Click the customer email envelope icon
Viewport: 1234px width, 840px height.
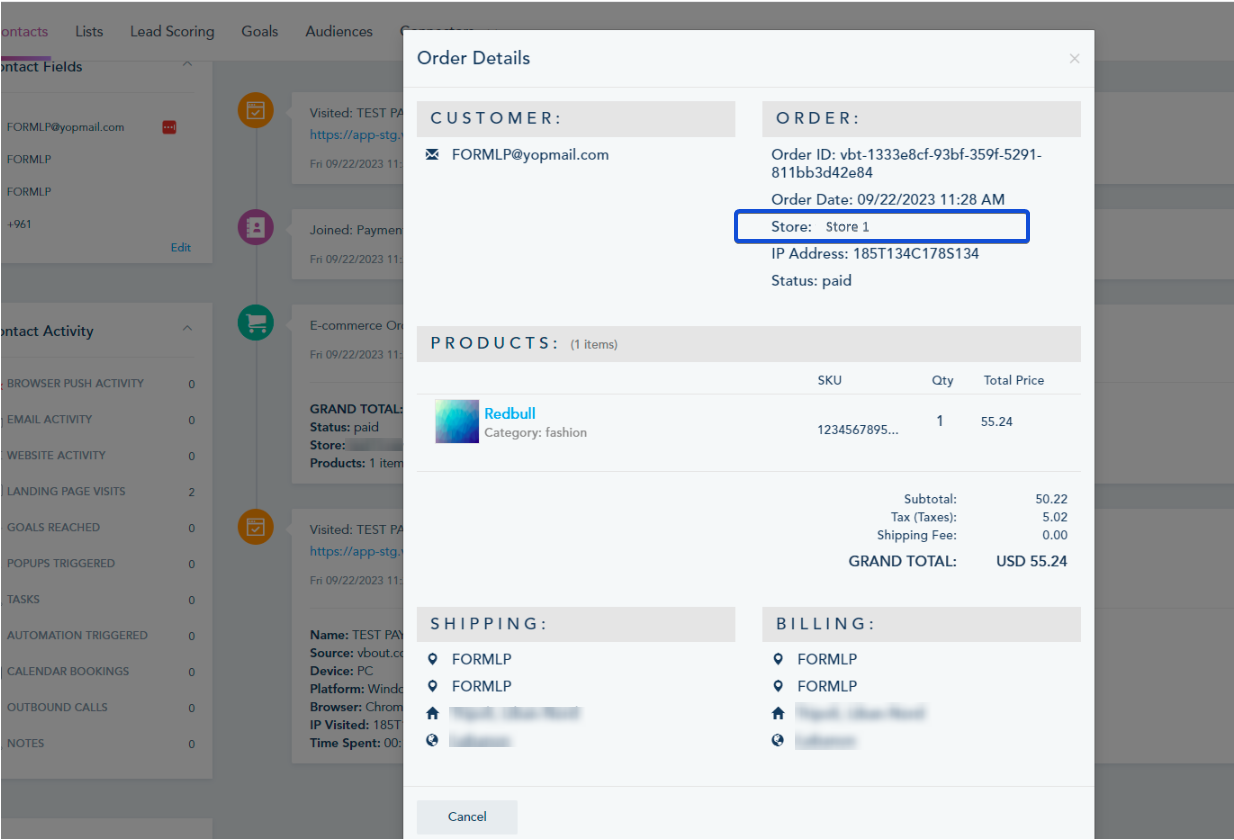click(432, 155)
